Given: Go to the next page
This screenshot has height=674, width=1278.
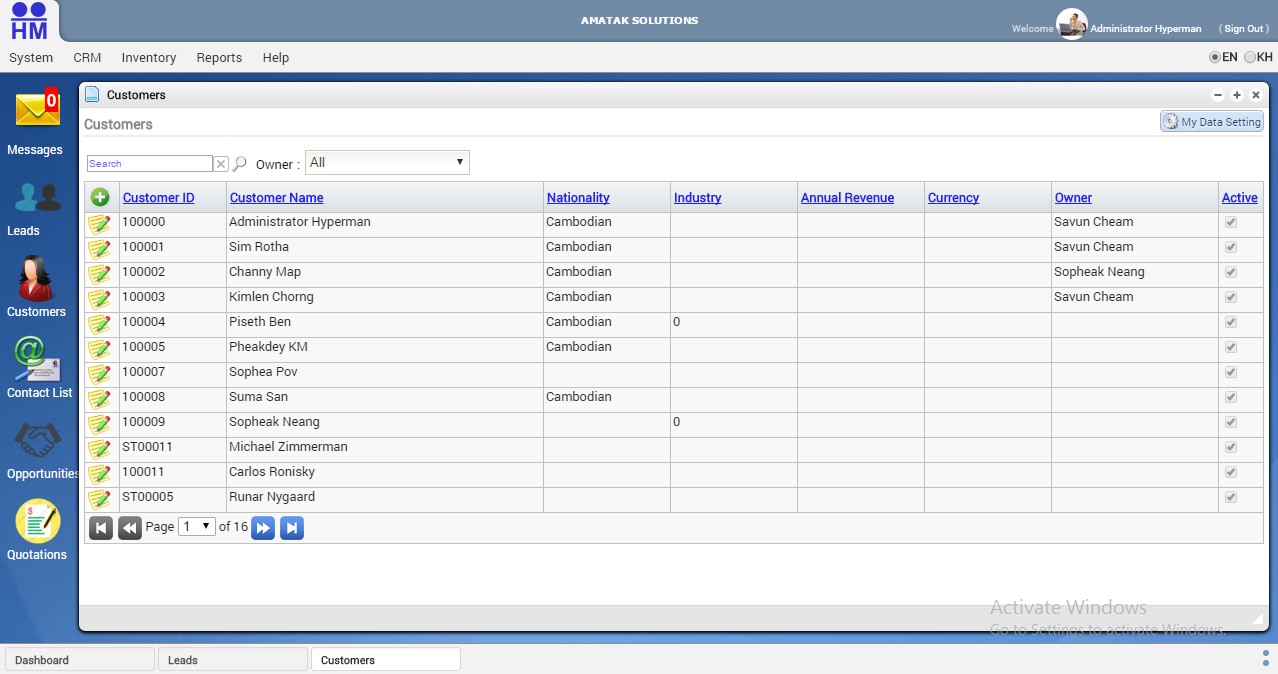Looking at the screenshot, I should (263, 528).
